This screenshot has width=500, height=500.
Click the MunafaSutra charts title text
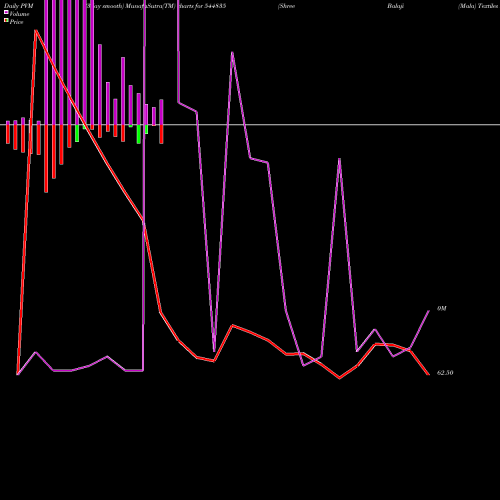(156, 6)
